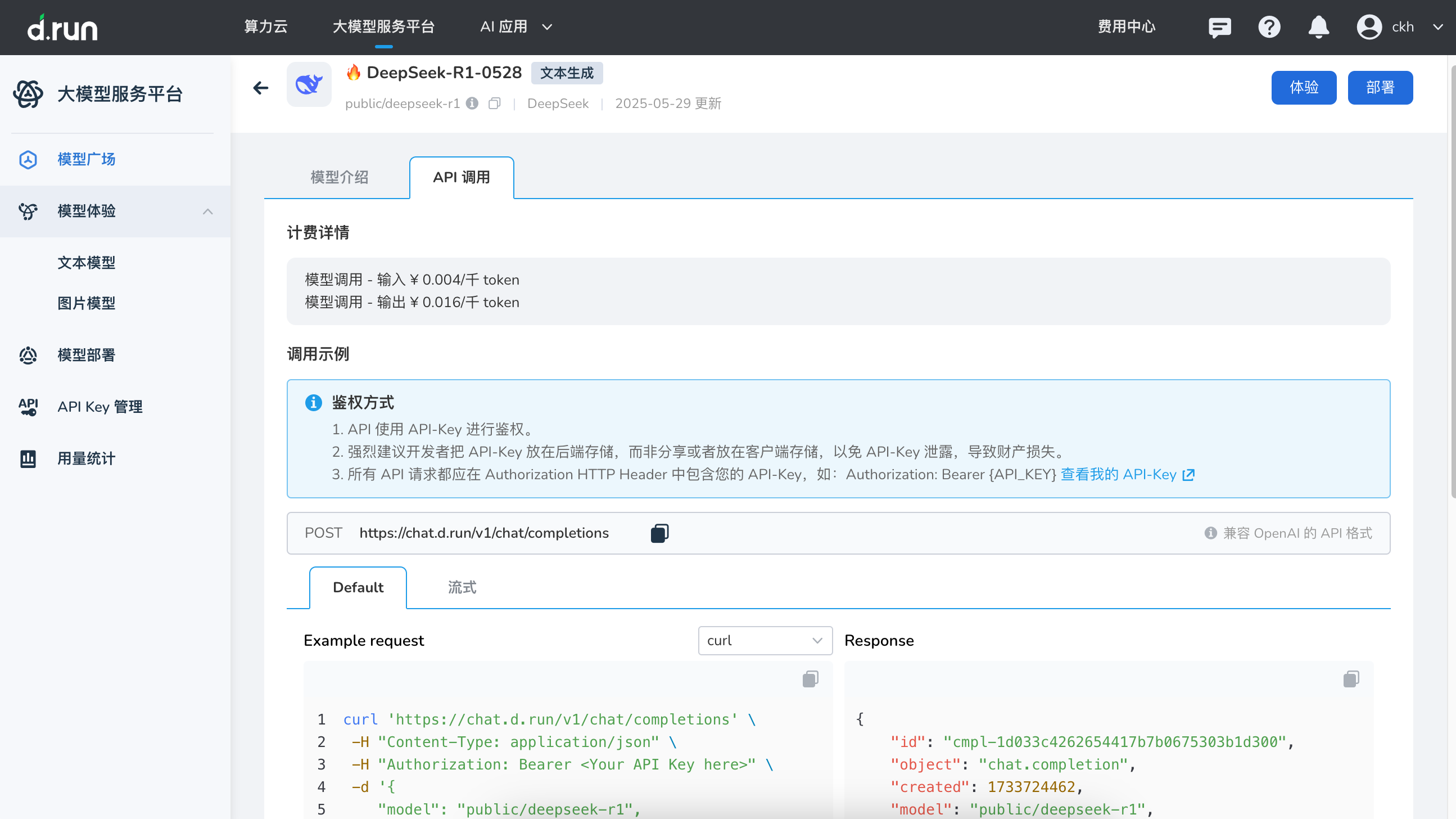The width and height of the screenshot is (1456, 819).
Task: Copy the model ID public/deepseek-r1
Action: point(495,103)
